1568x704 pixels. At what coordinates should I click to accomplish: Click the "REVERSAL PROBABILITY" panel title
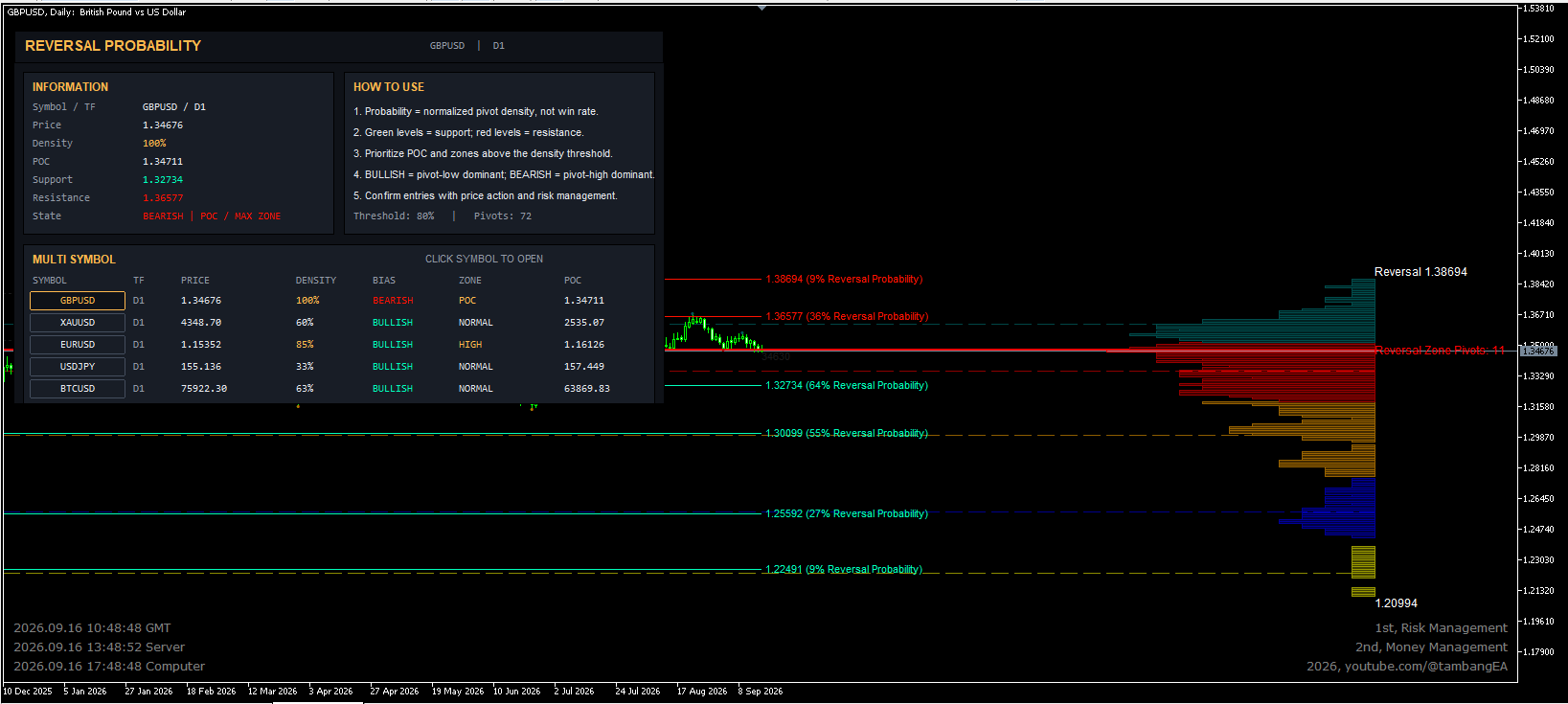[113, 46]
